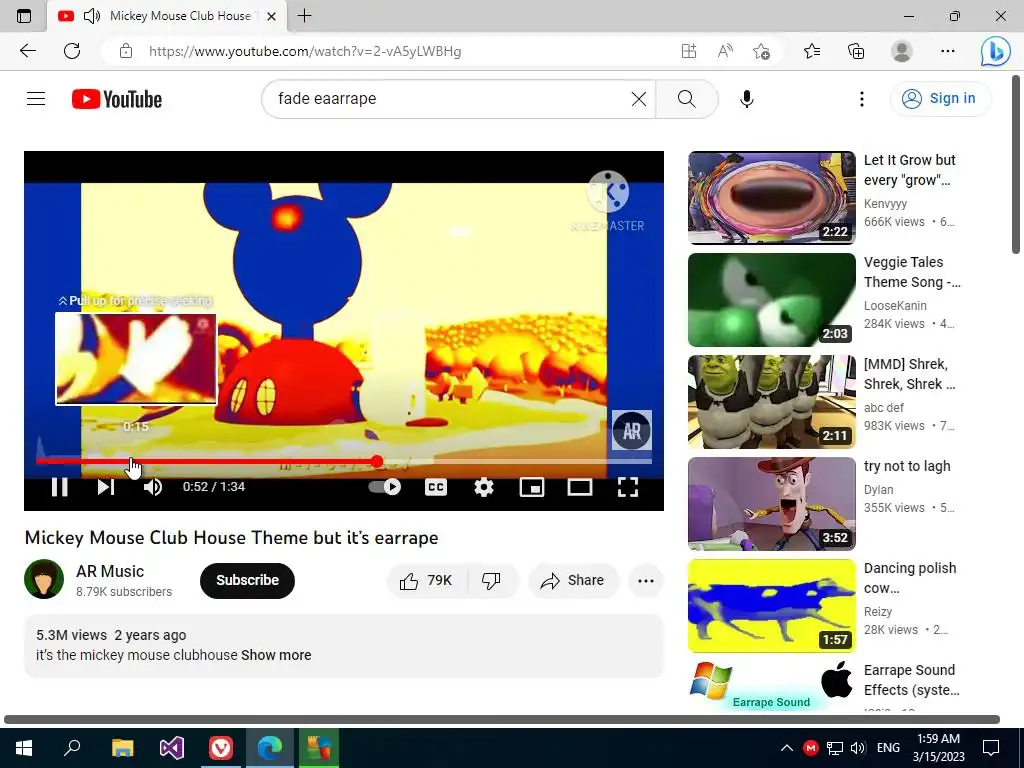Image resolution: width=1024 pixels, height=768 pixels.
Task: Open more actions menu under video
Action: pyautogui.click(x=645, y=581)
